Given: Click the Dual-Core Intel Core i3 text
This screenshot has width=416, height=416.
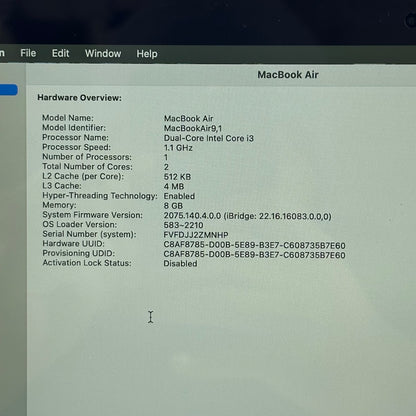Looking at the screenshot, I should coord(209,138).
